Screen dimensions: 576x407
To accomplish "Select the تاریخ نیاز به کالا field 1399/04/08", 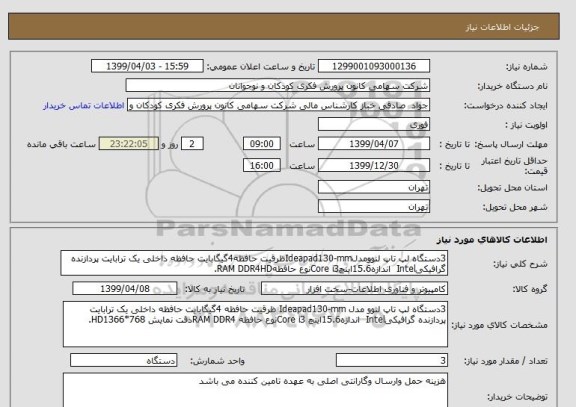I will click(x=125, y=289).
